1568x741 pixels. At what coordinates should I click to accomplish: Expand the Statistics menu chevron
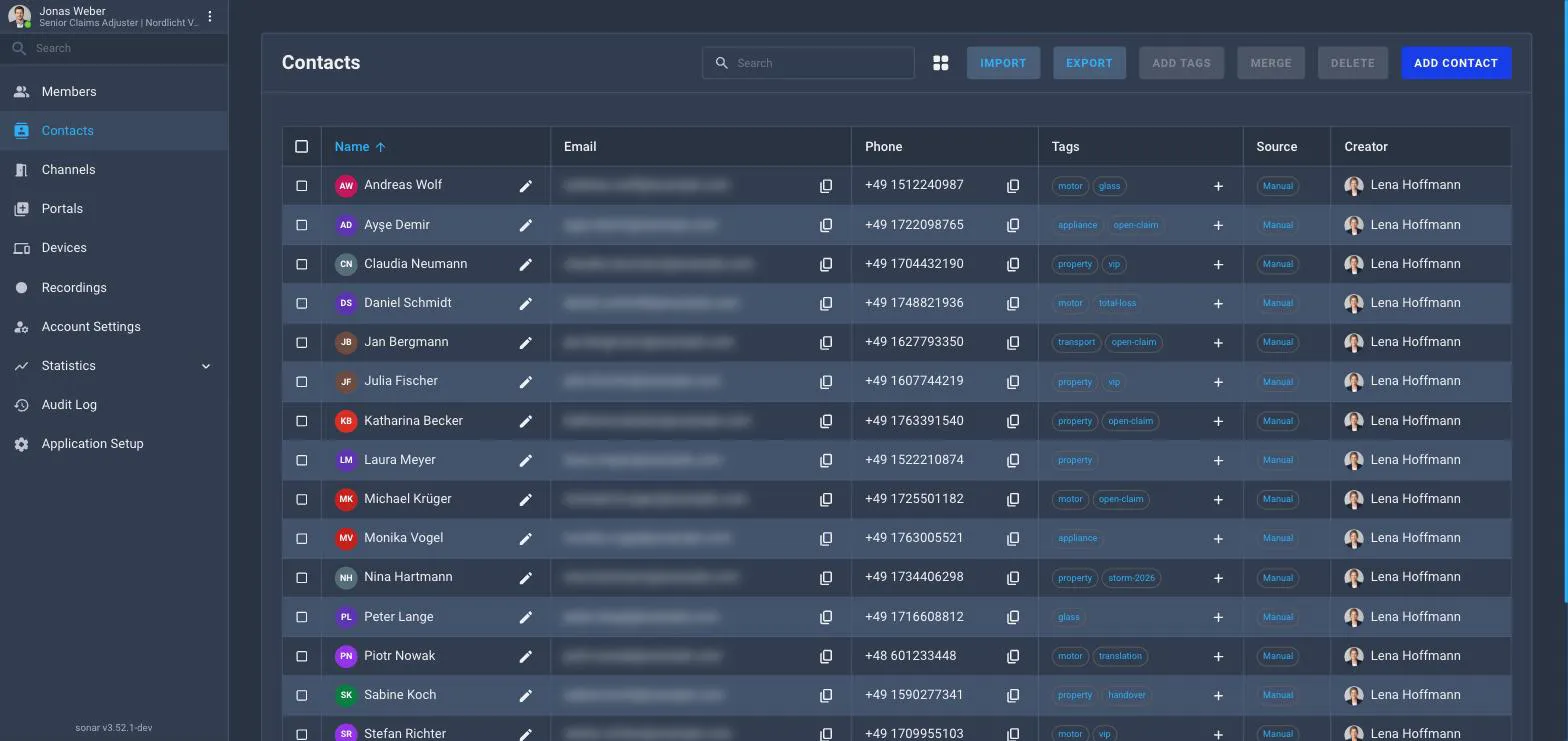(206, 366)
